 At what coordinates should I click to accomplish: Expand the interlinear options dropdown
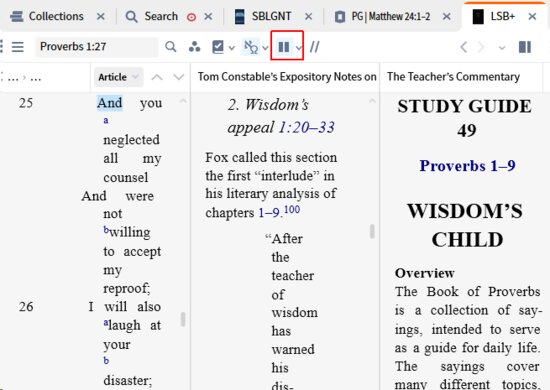tap(265, 48)
